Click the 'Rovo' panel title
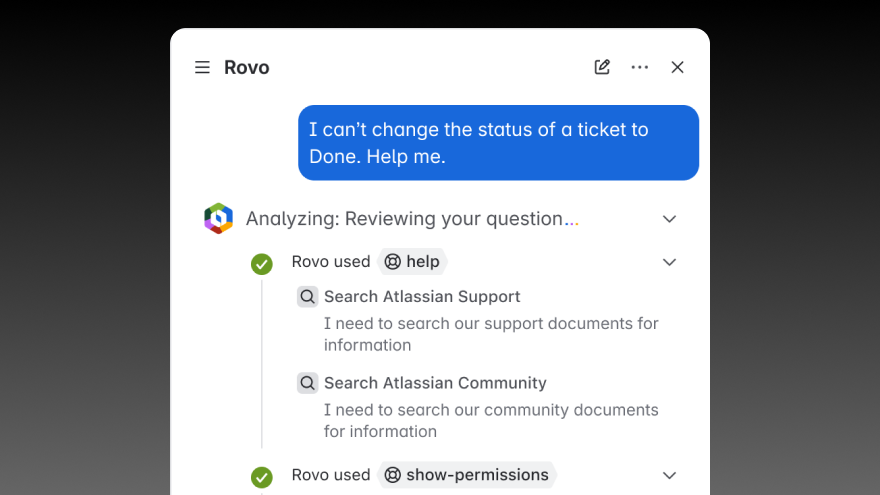Image resolution: width=880 pixels, height=495 pixels. point(247,67)
